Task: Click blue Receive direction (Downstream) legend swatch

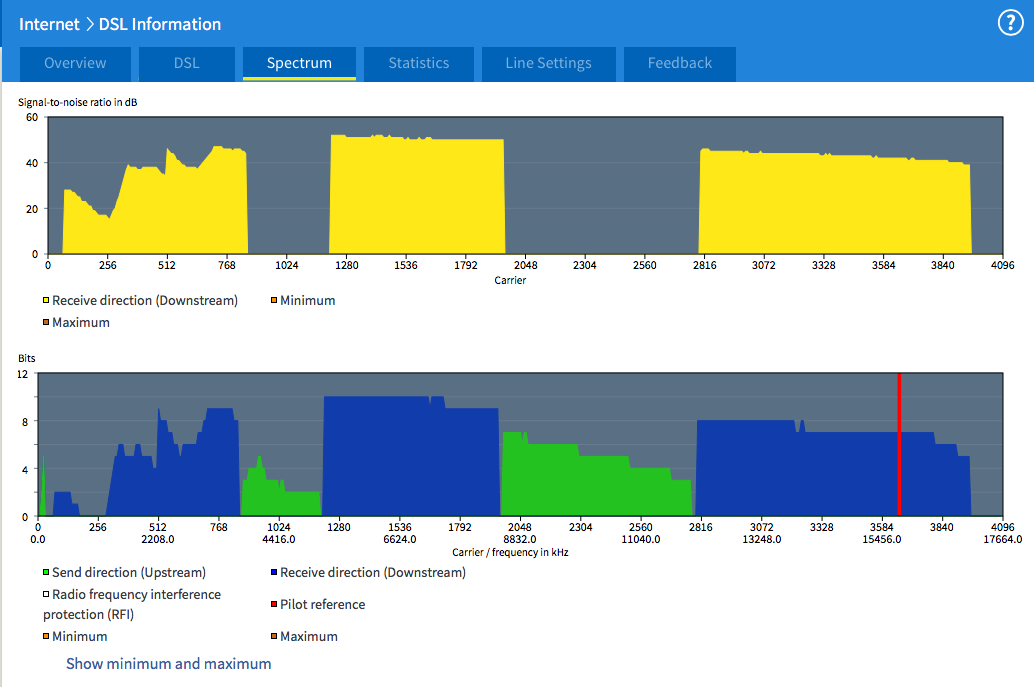Action: click(274, 573)
